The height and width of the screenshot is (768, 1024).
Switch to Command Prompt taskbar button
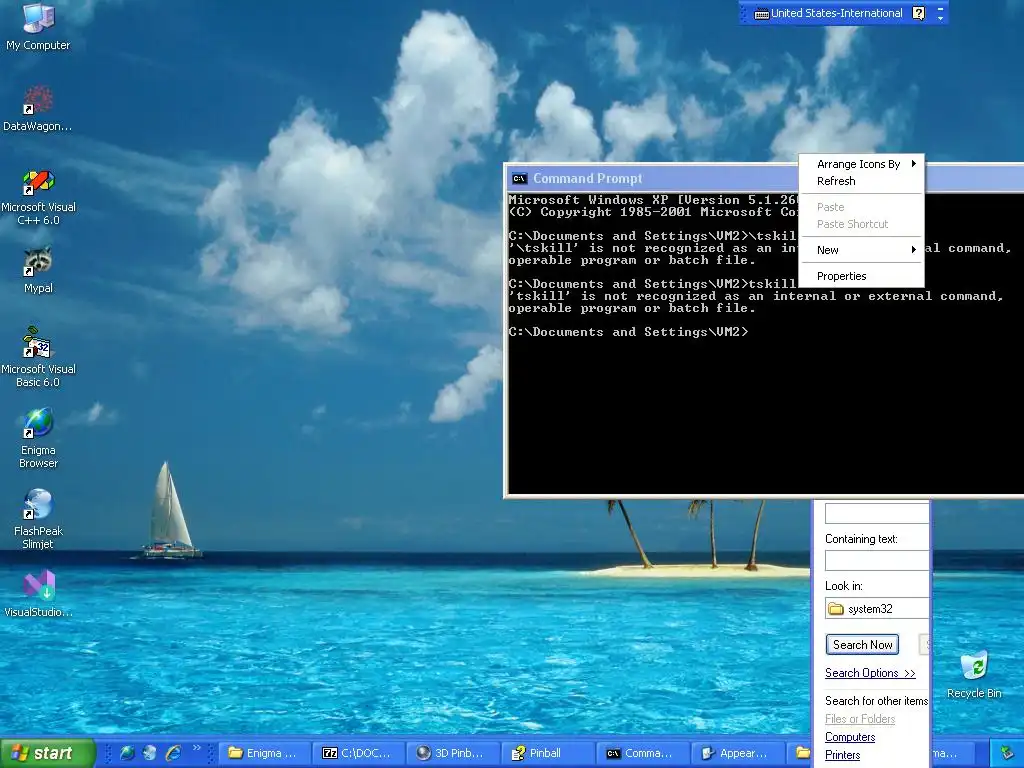(x=641, y=753)
